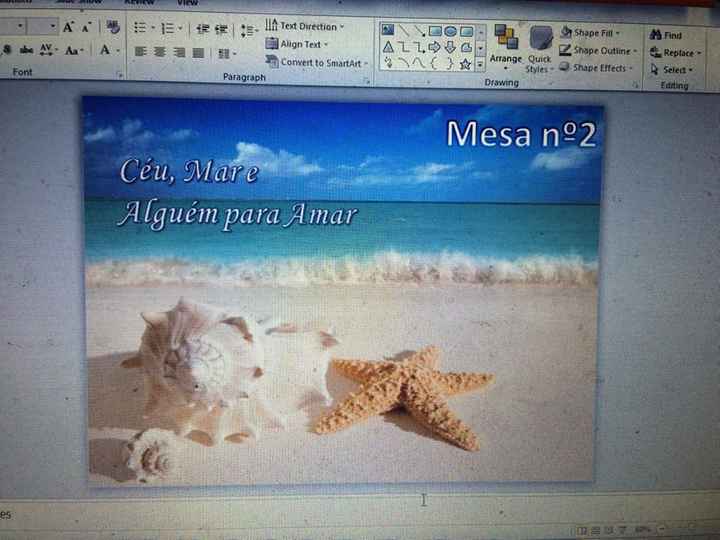Select the right arrow shape
The image size is (720, 540).
(x=434, y=47)
